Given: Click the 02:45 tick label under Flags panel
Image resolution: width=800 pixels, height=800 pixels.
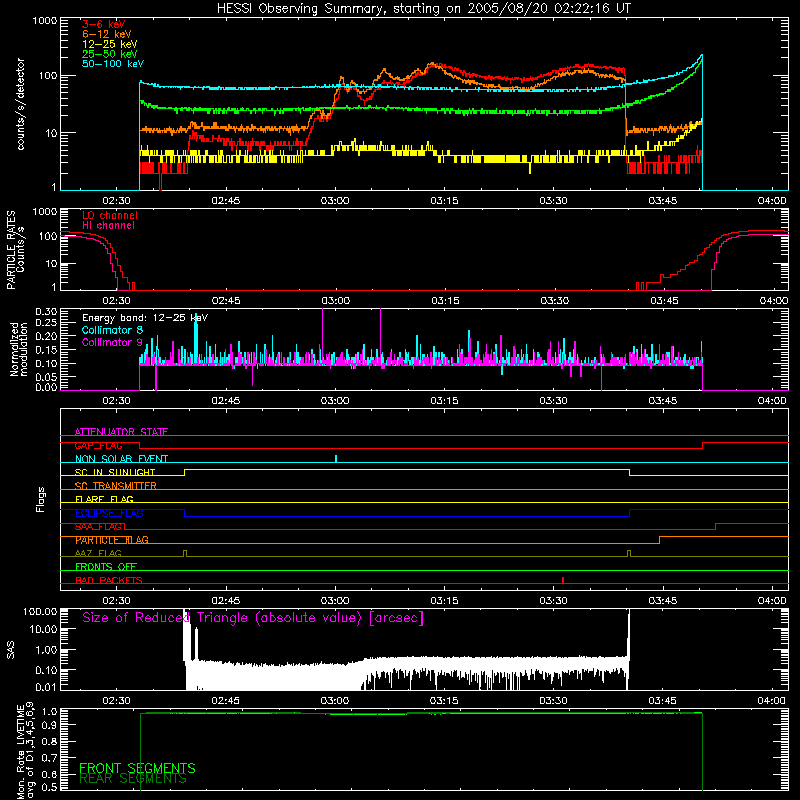Looking at the screenshot, I should (x=226, y=601).
